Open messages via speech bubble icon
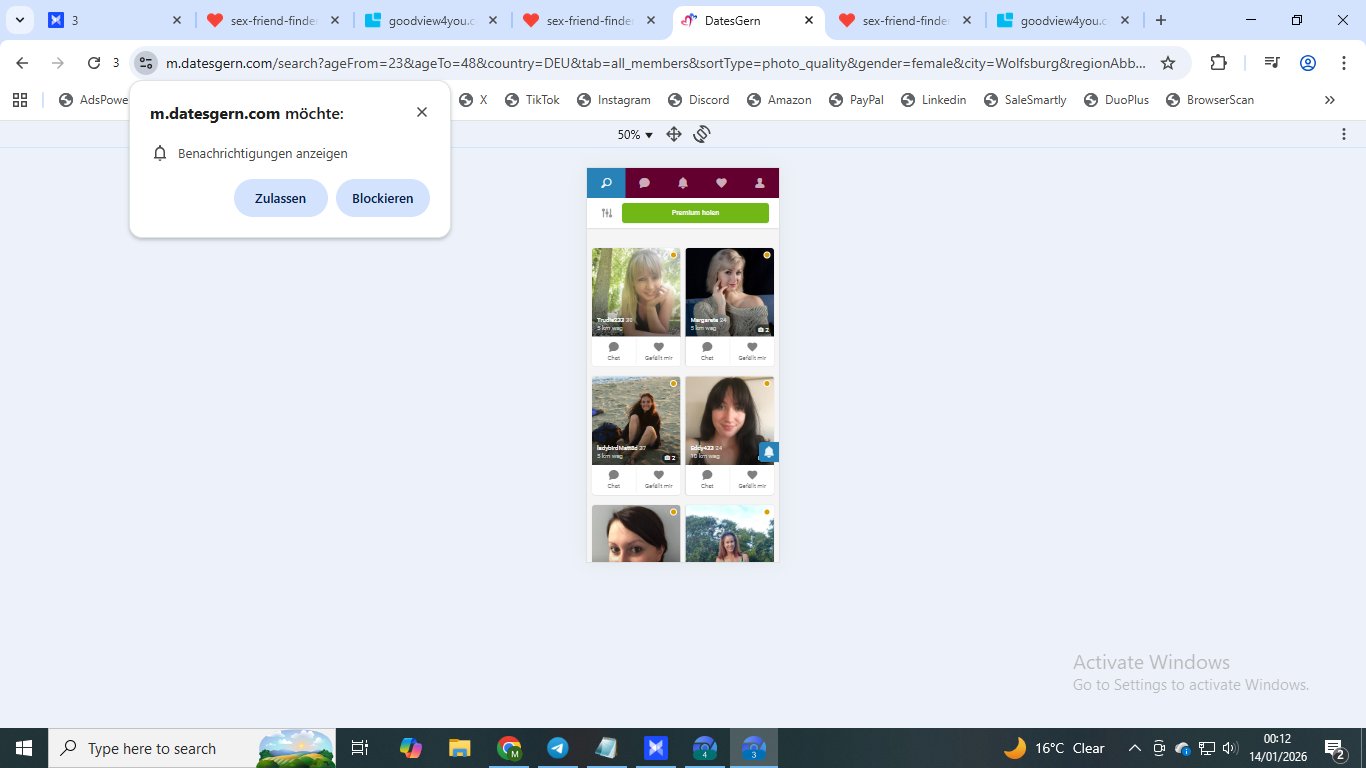 click(645, 183)
